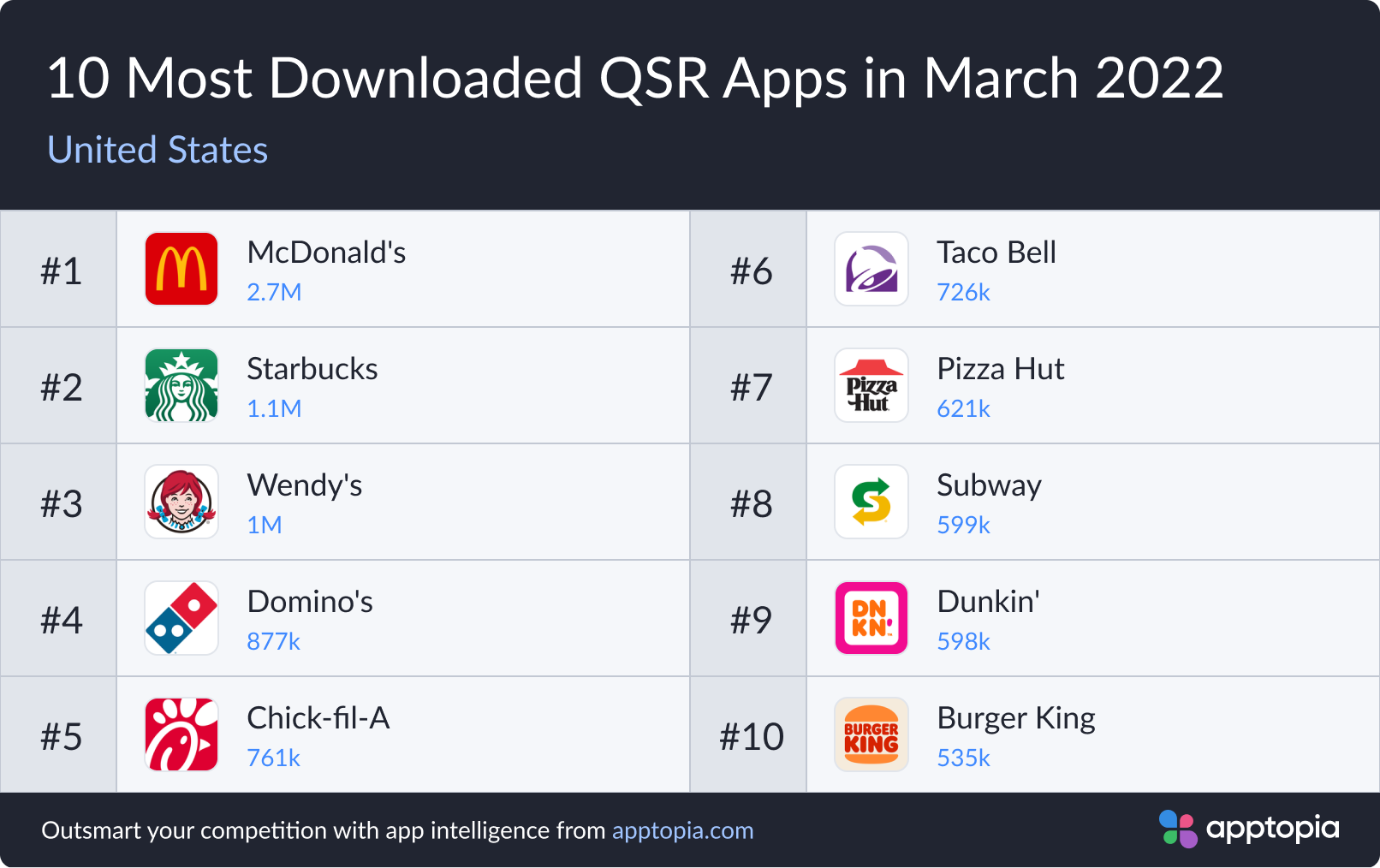
Task: Click the Taco Bell name label
Action: pos(996,253)
